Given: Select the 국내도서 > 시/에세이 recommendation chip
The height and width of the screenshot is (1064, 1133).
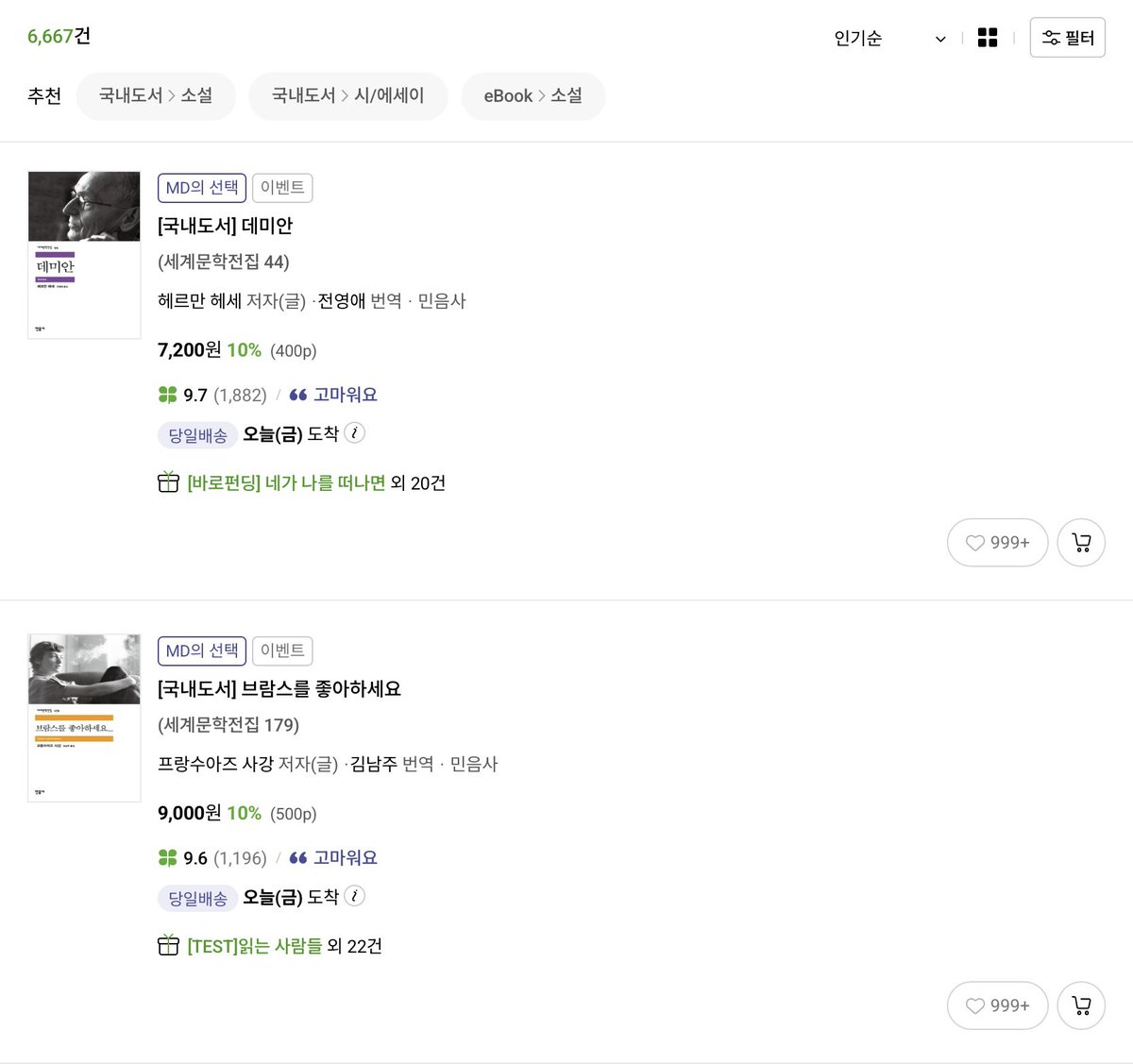Looking at the screenshot, I should coord(348,95).
